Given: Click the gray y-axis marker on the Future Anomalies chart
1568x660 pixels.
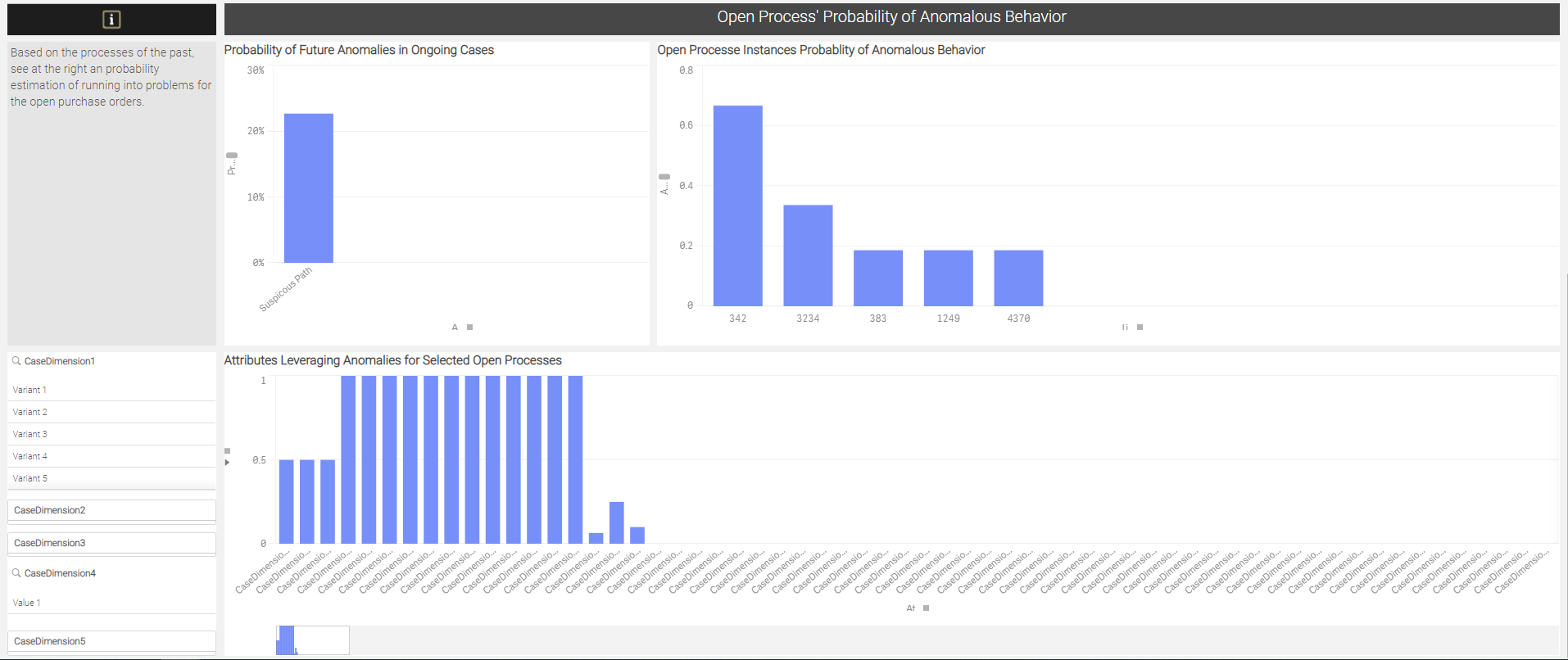Looking at the screenshot, I should coord(232,155).
